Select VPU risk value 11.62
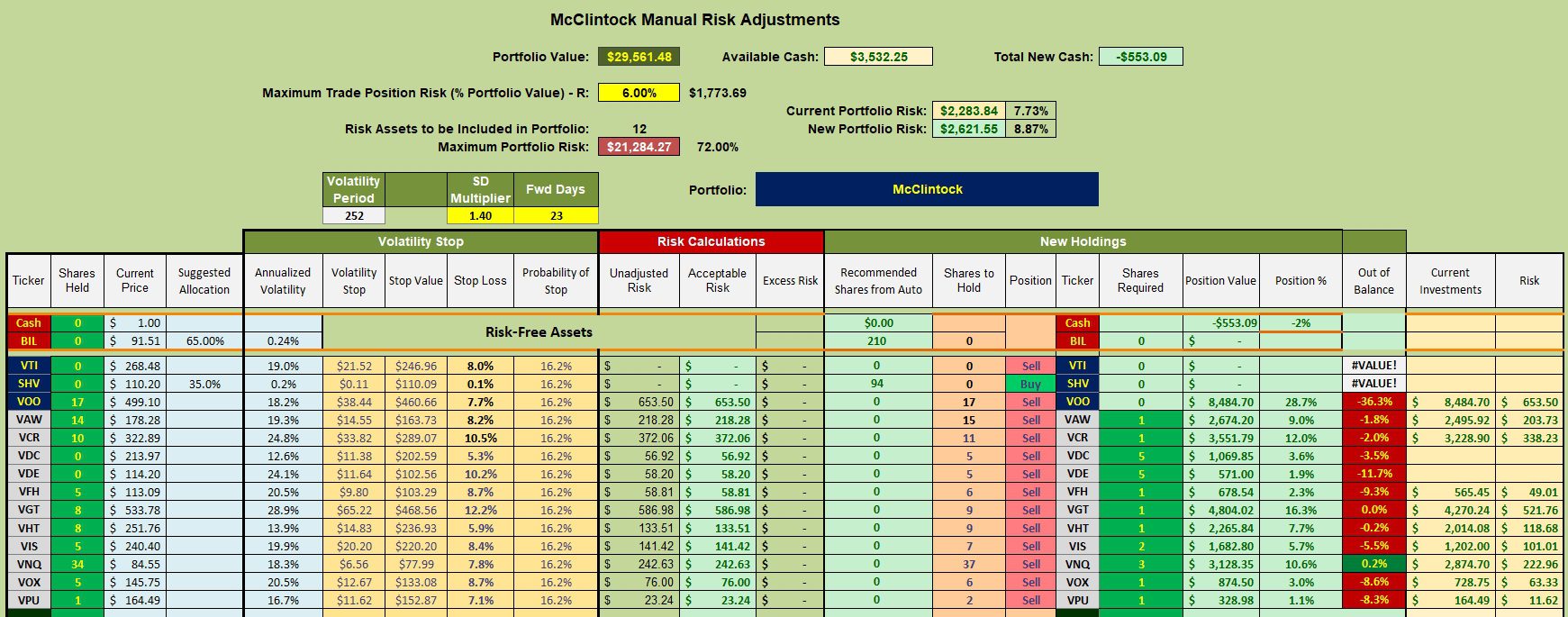The image size is (1568, 617). click(1529, 601)
